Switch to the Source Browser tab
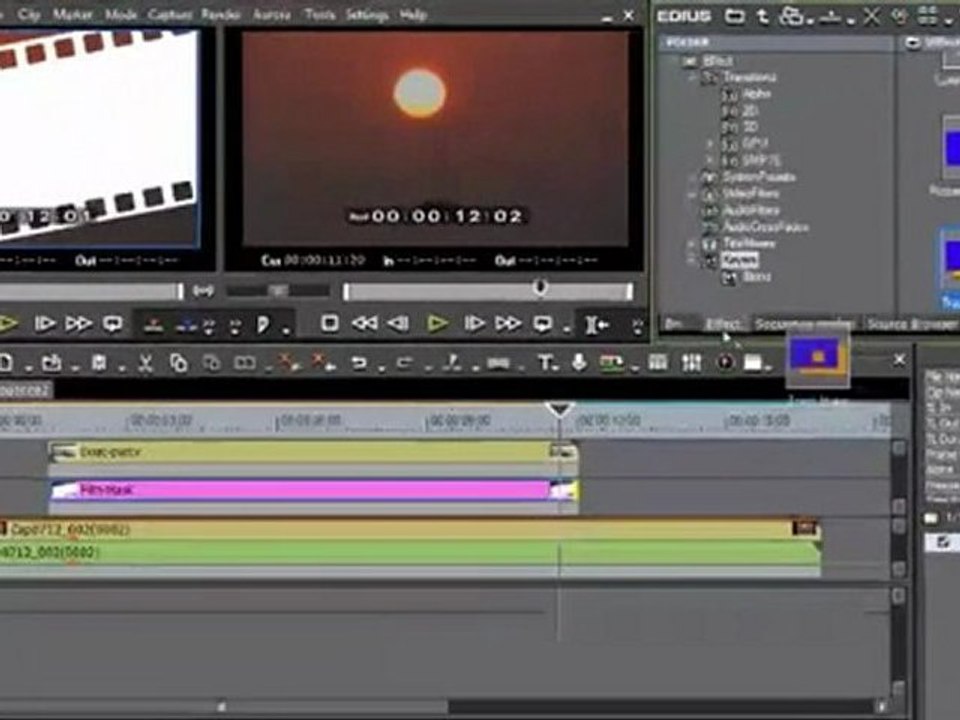The width and height of the screenshot is (960, 720). pyautogui.click(x=912, y=324)
